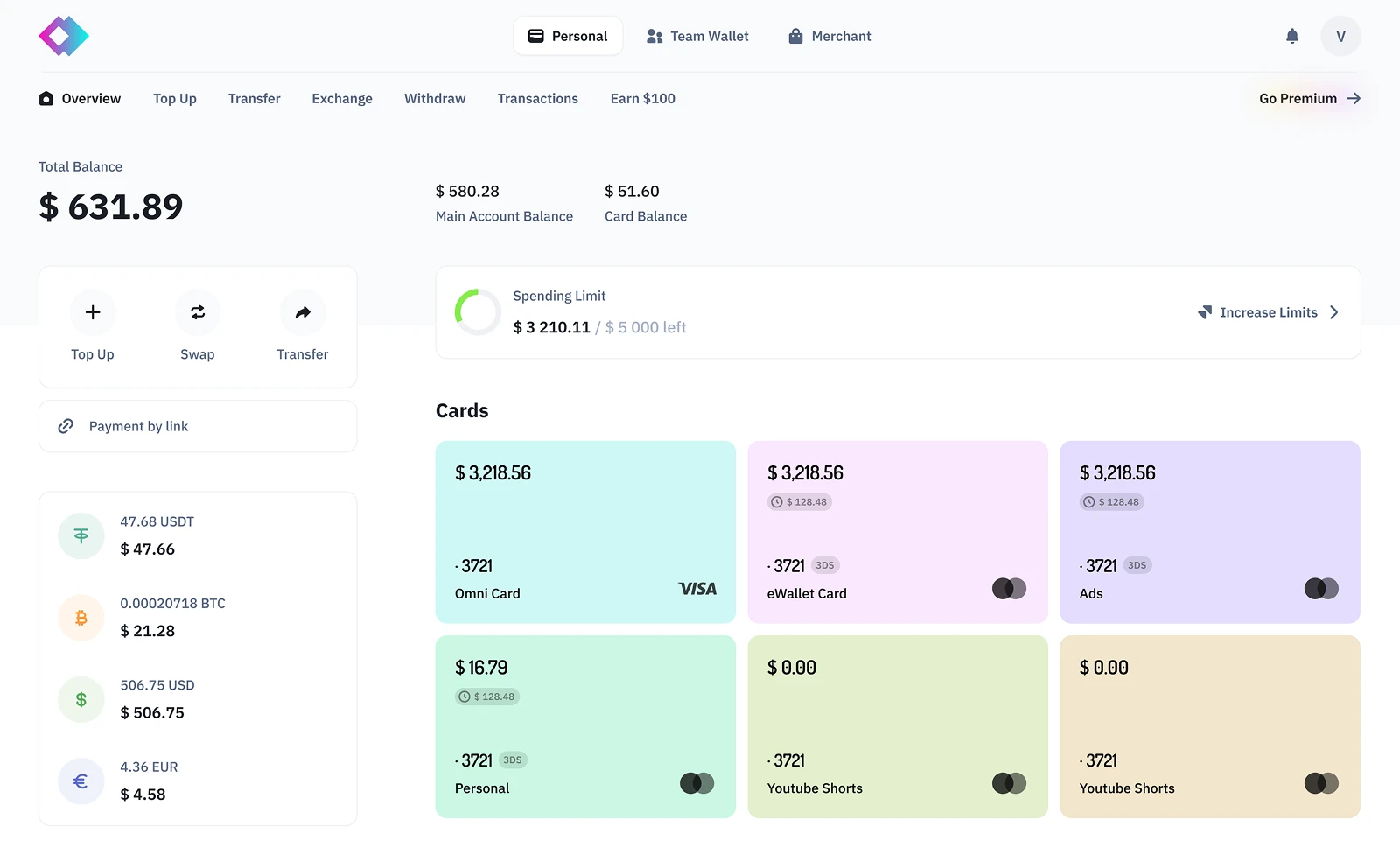The image size is (1400, 861).
Task: Click the Swap arrows icon
Action: (x=198, y=312)
